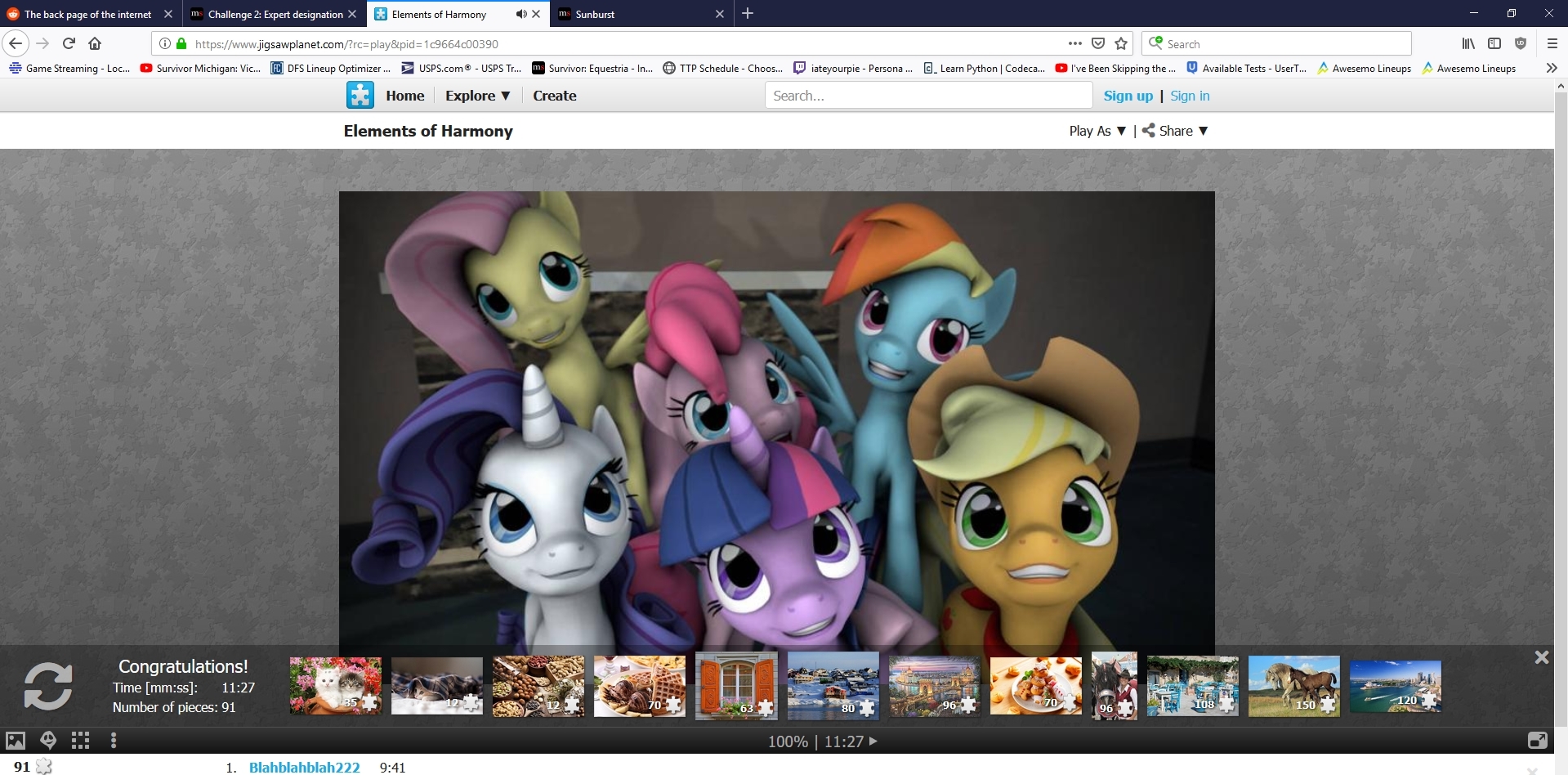Mute the Elements of Harmony tab audio
Image resolution: width=1568 pixels, height=775 pixels.
coord(520,14)
